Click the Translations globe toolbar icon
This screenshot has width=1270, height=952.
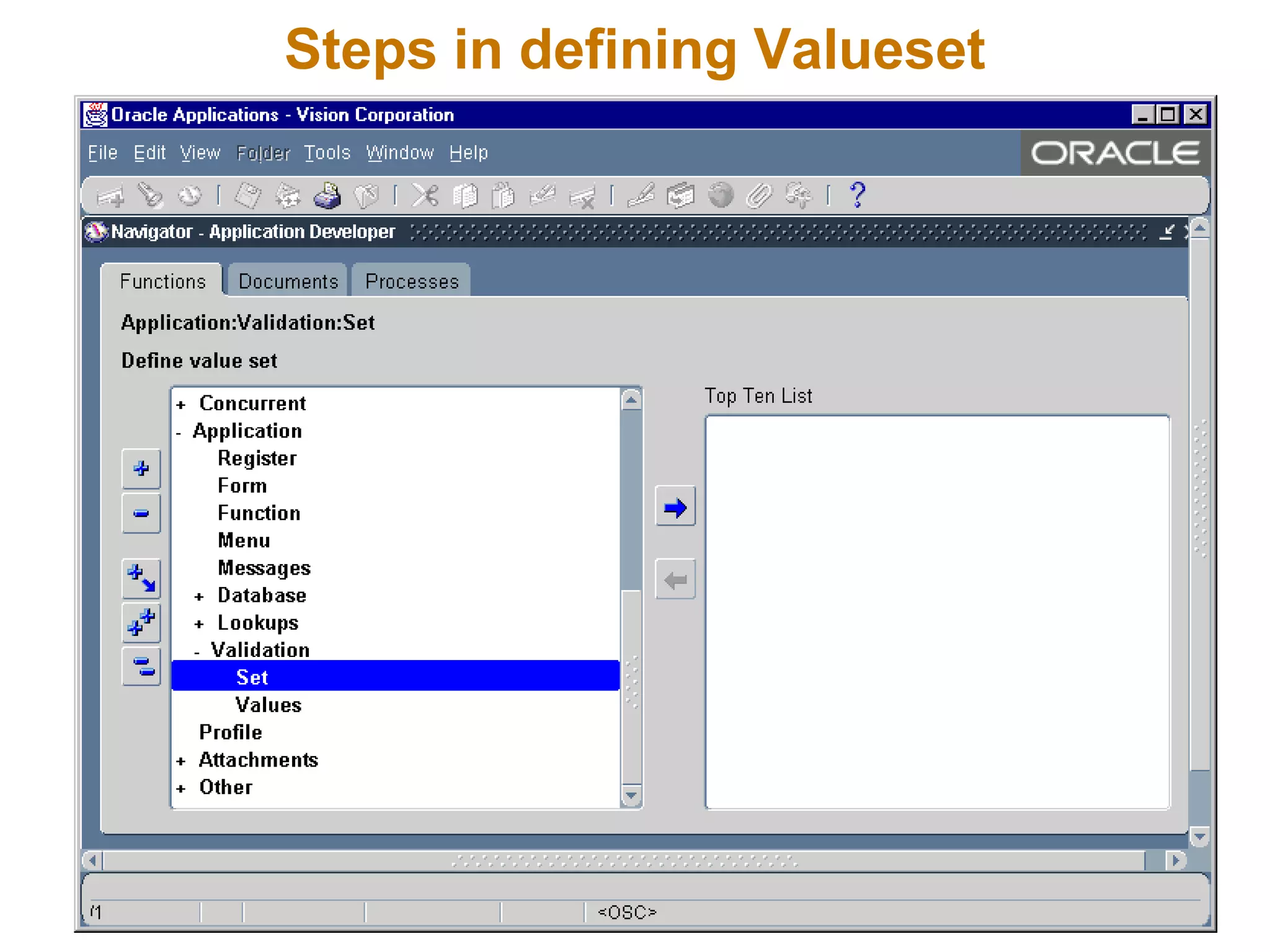click(720, 196)
